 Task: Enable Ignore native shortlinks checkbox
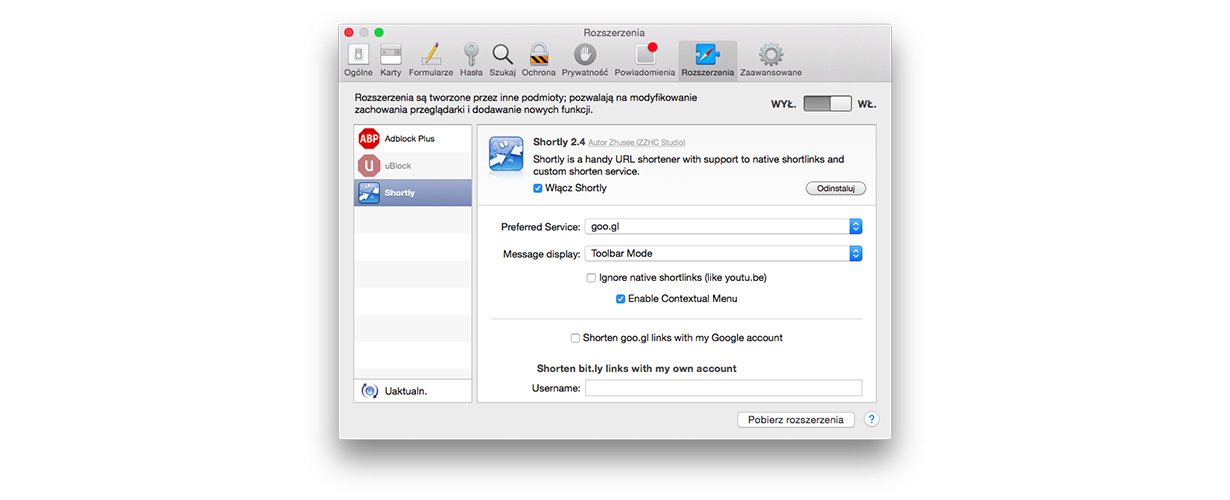point(591,277)
